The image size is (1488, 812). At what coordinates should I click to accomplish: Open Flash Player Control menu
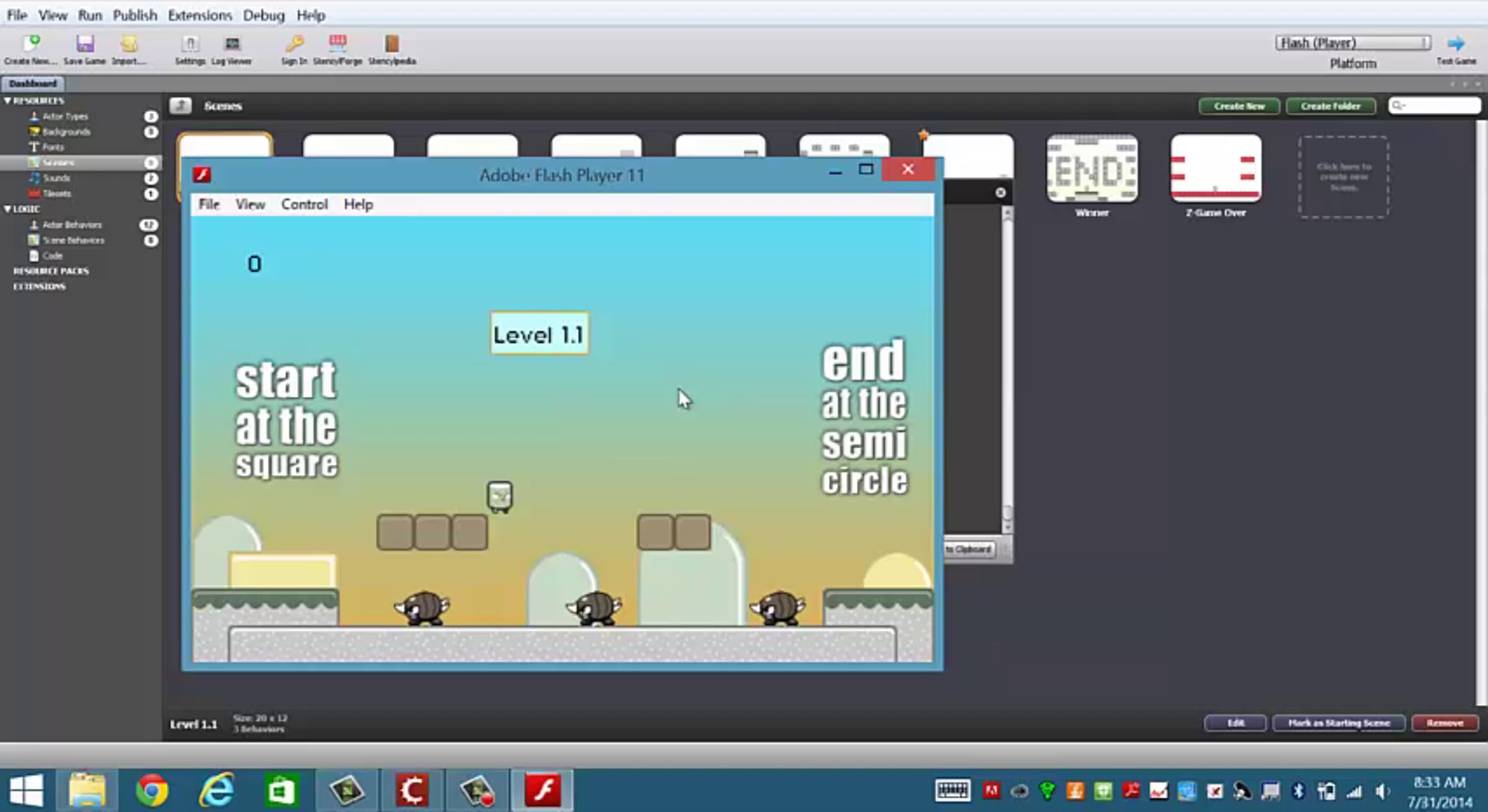tap(304, 205)
